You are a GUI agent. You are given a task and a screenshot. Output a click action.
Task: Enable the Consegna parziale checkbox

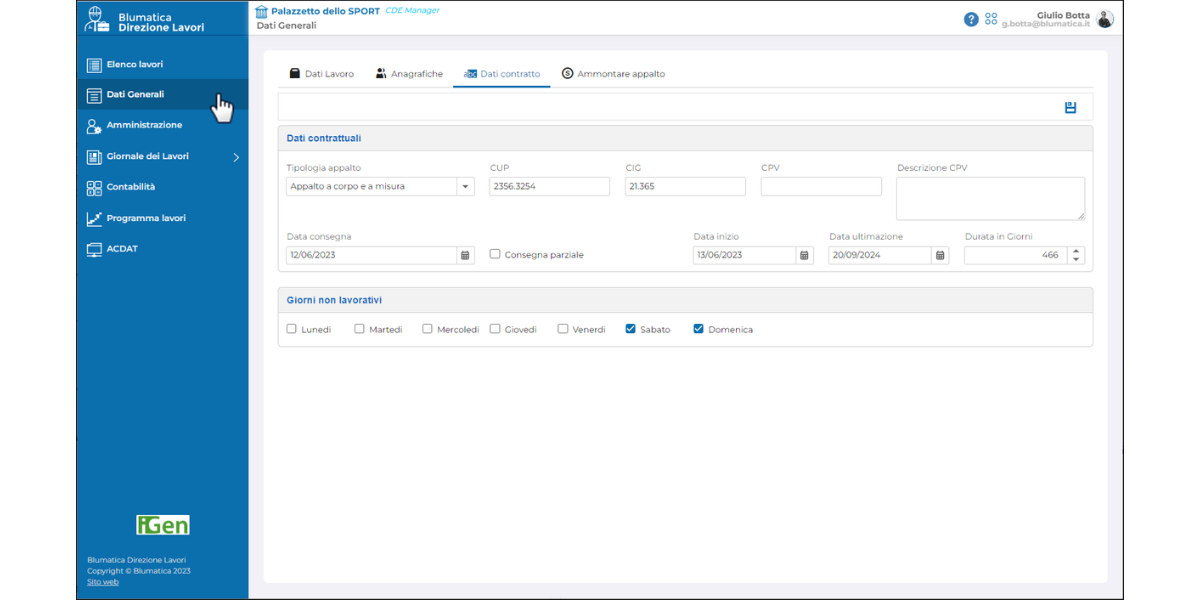(x=495, y=255)
